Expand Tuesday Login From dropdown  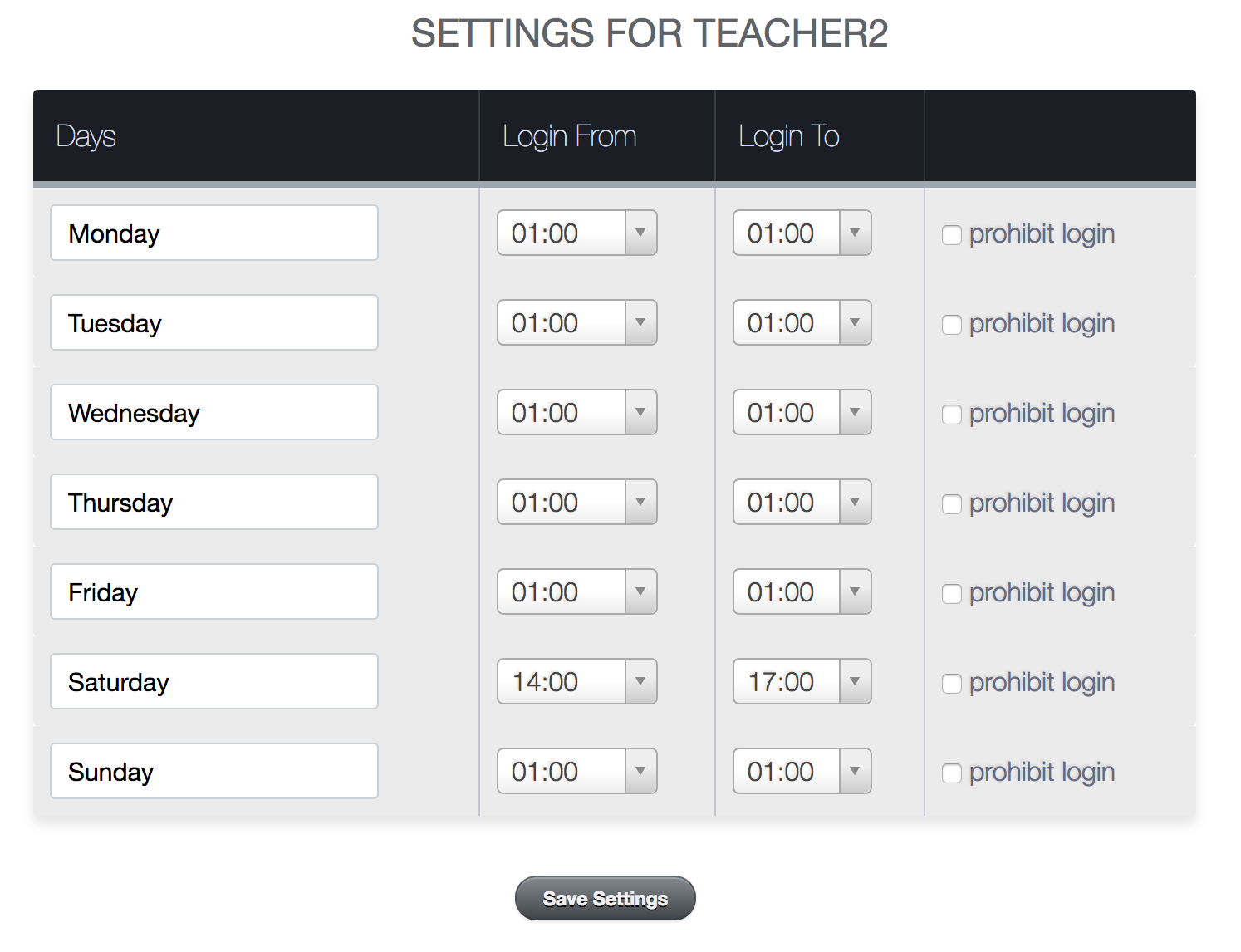coord(576,323)
